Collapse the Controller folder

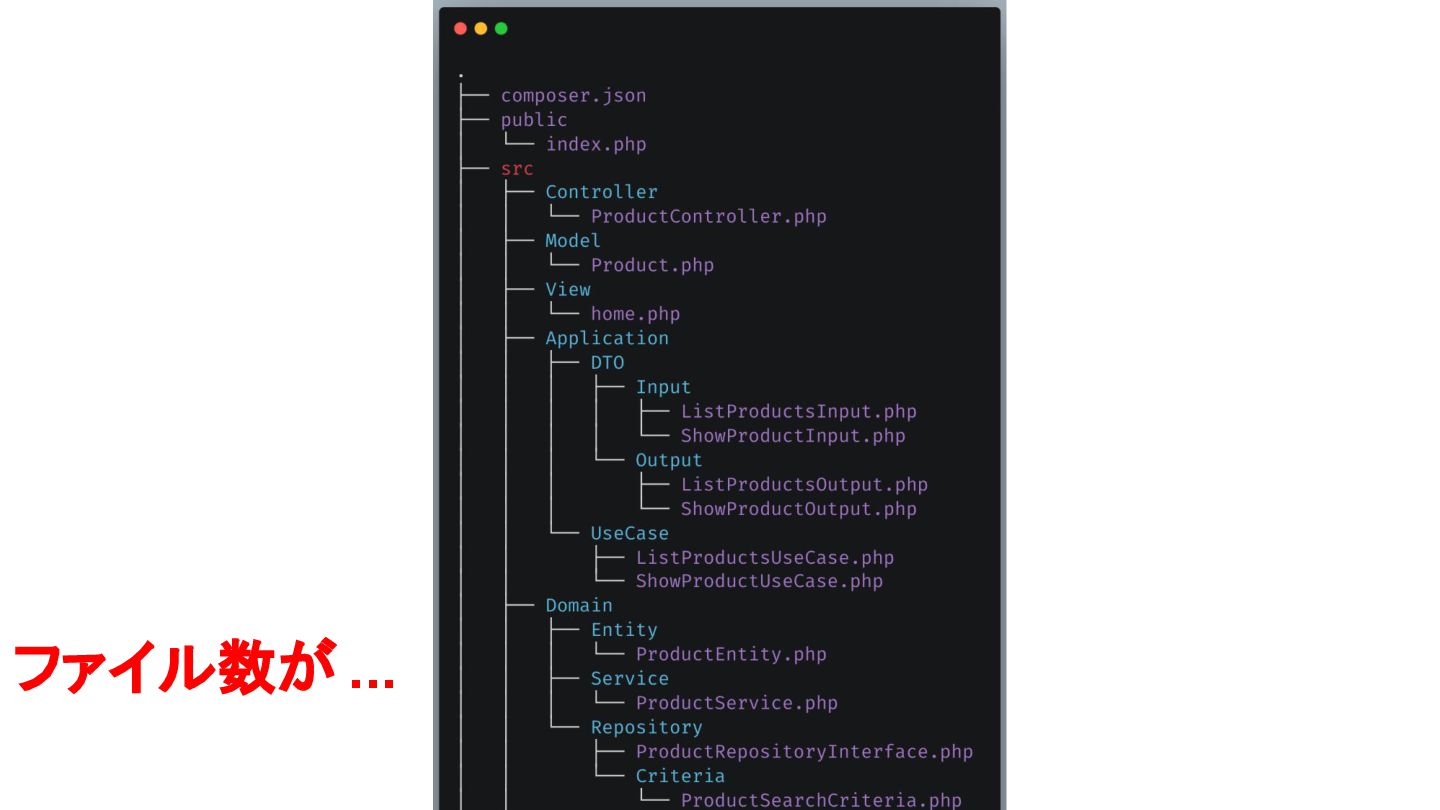coord(601,192)
